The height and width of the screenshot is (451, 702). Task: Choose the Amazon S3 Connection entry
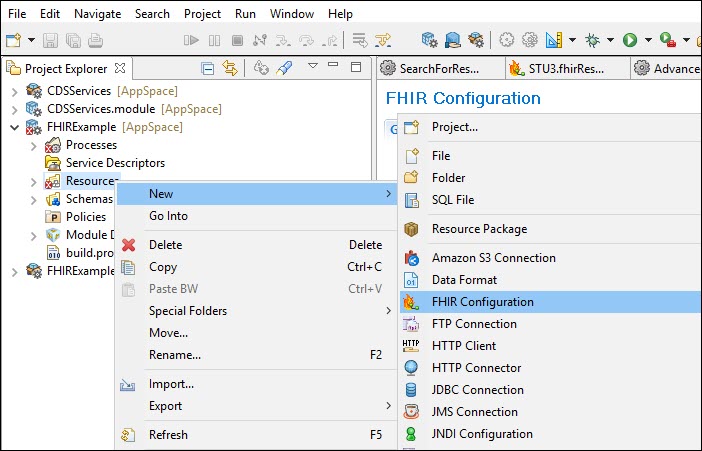click(x=493, y=258)
